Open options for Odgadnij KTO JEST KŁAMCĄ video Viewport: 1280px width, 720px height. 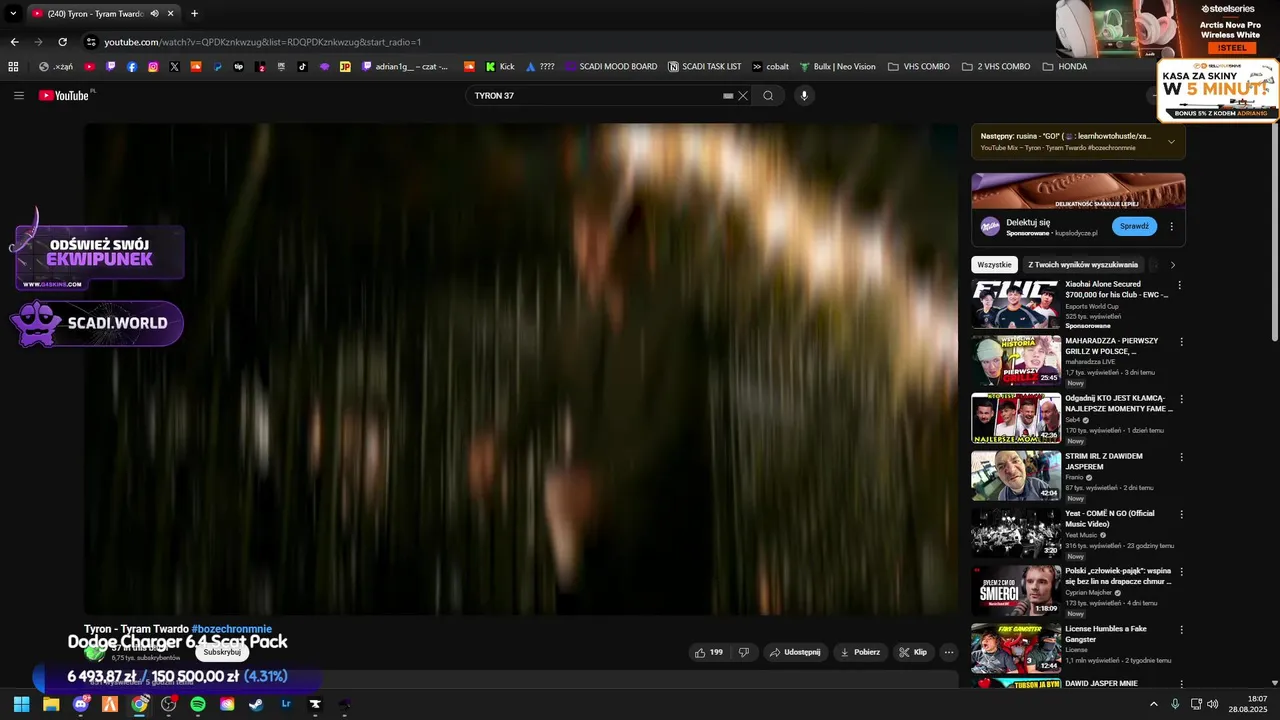pyautogui.click(x=1180, y=399)
